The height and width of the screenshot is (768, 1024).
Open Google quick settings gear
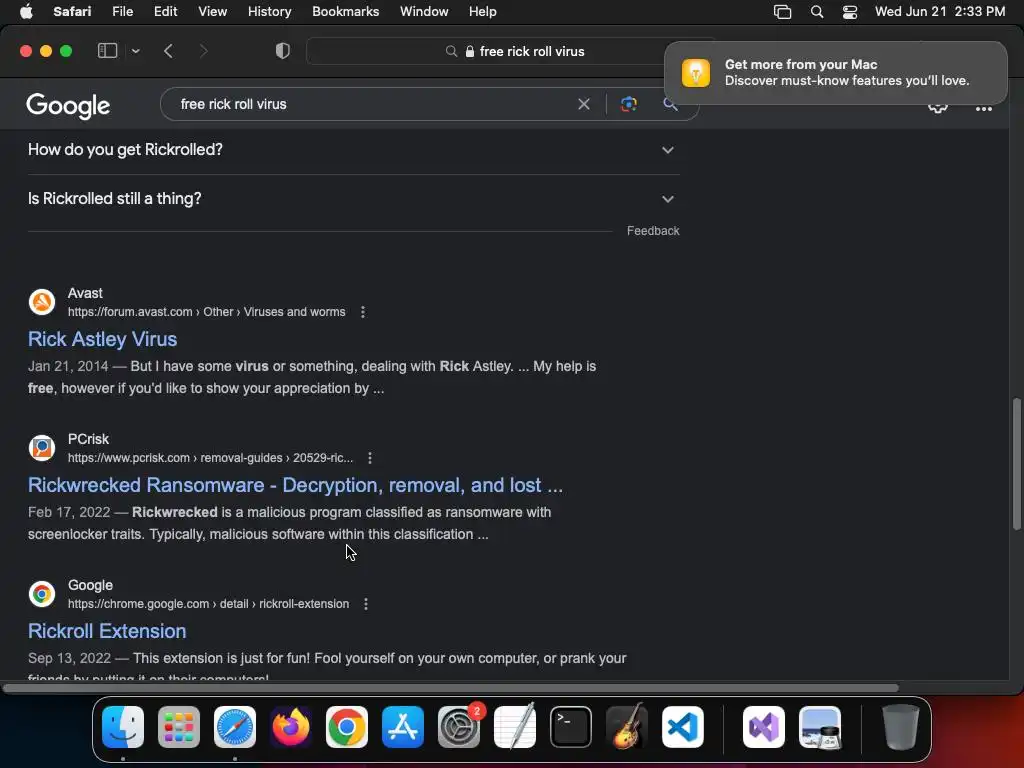[938, 108]
